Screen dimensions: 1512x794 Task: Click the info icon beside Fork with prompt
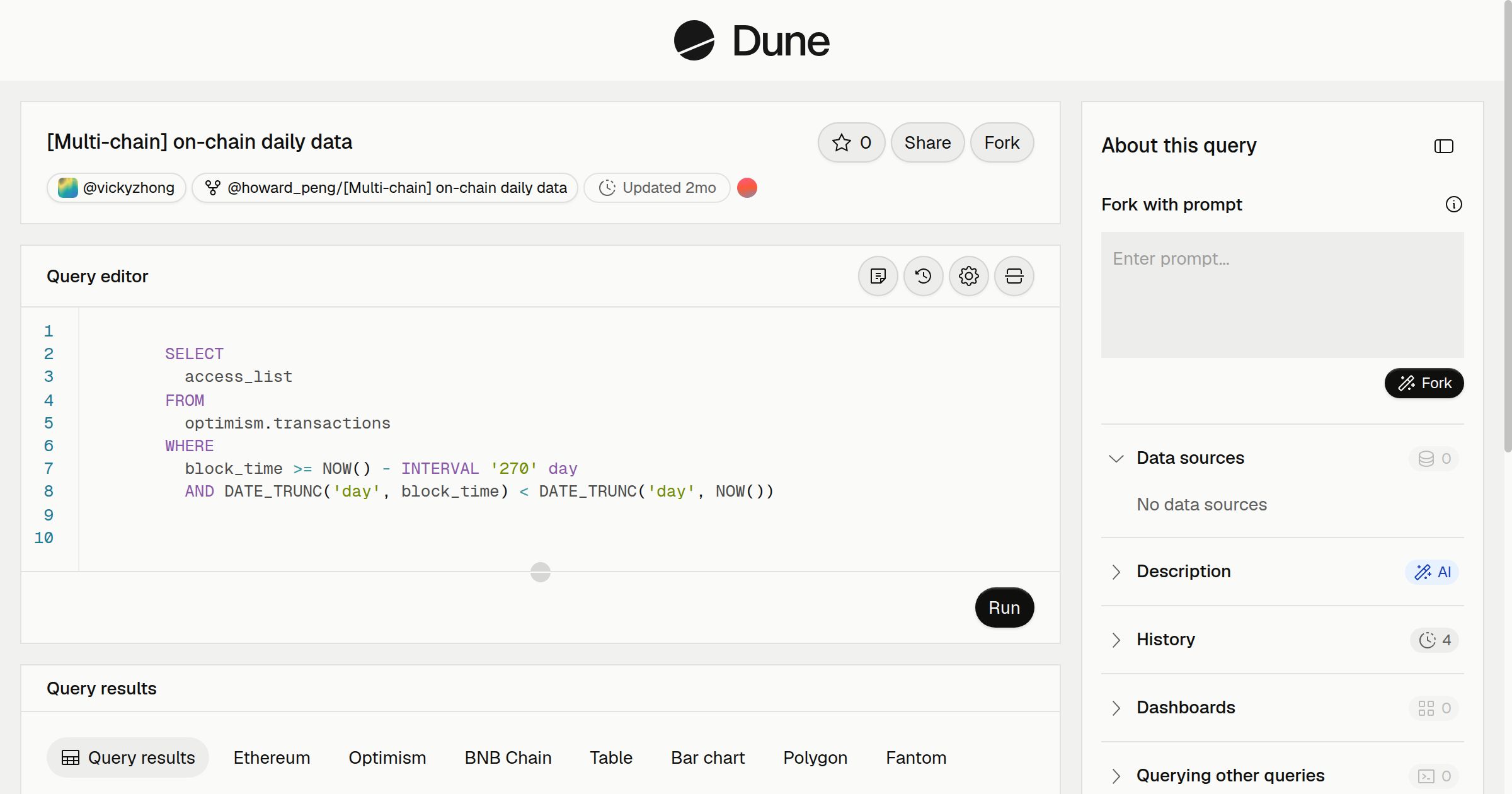pos(1454,204)
